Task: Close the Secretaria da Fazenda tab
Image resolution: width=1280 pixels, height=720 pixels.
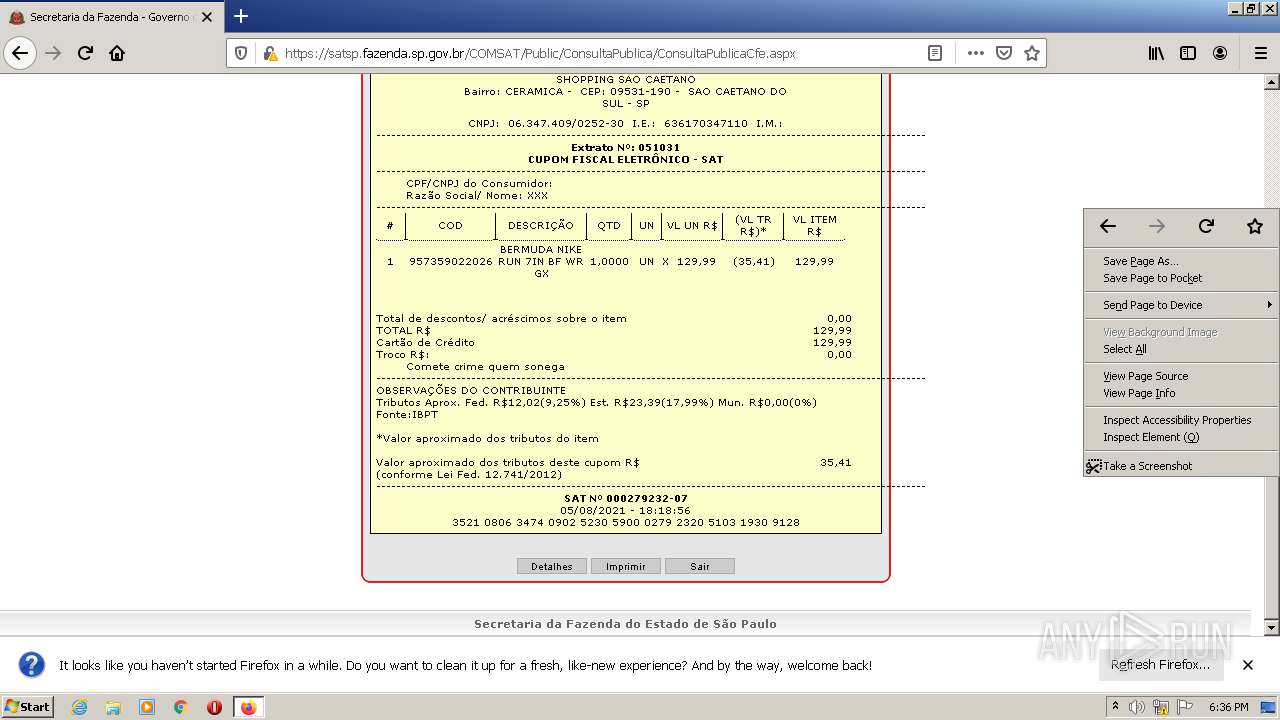Action: click(207, 17)
